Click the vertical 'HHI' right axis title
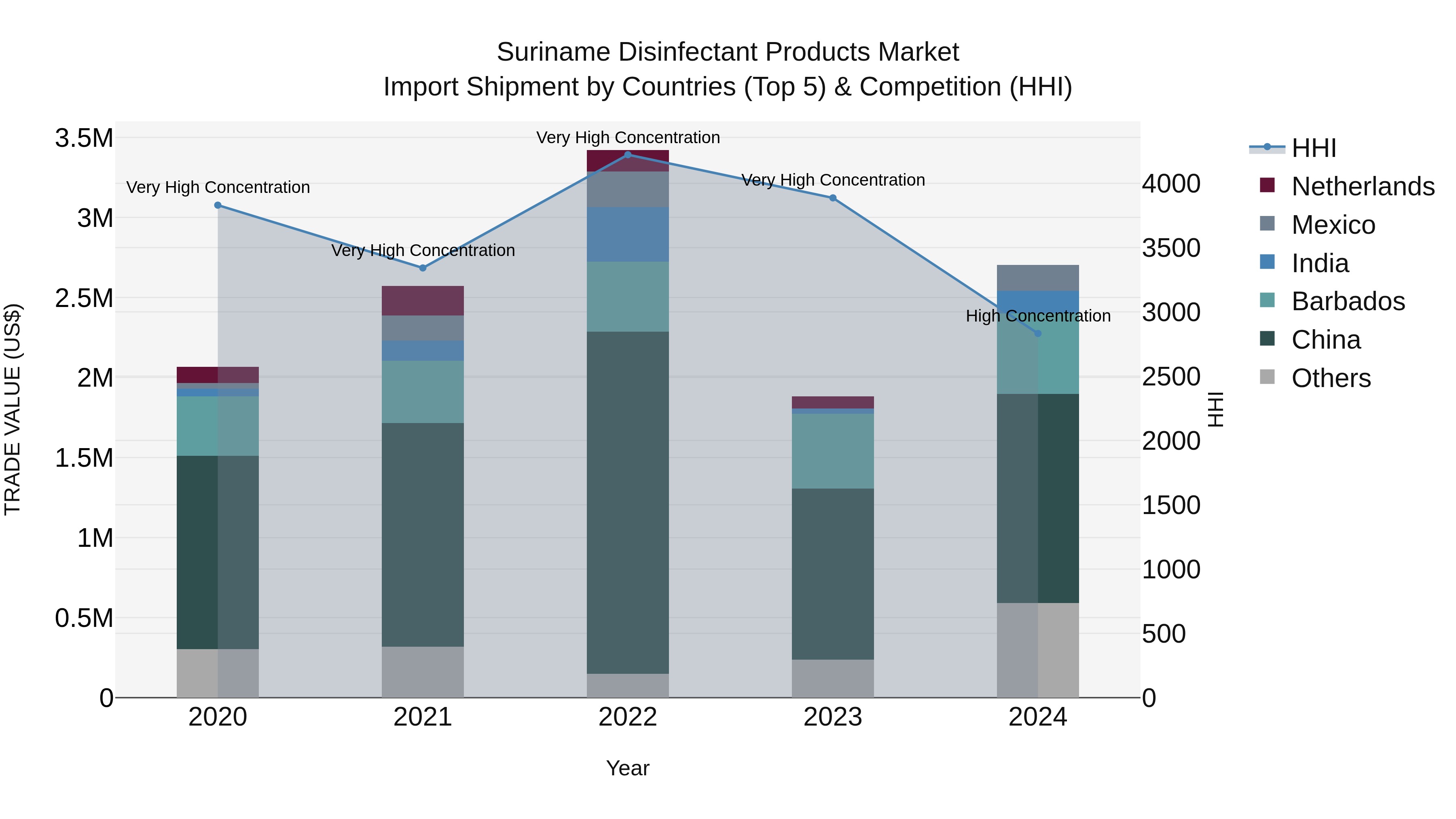 click(x=1215, y=409)
